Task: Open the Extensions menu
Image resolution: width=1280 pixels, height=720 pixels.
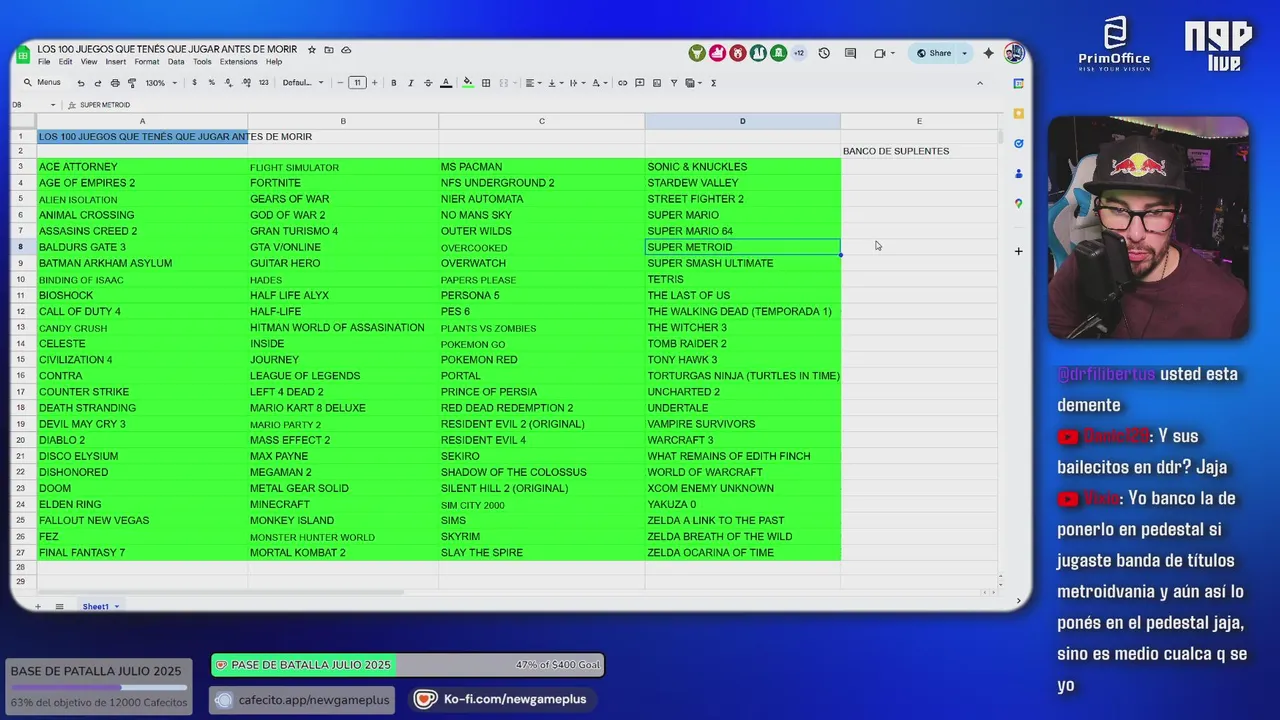Action: click(x=239, y=62)
